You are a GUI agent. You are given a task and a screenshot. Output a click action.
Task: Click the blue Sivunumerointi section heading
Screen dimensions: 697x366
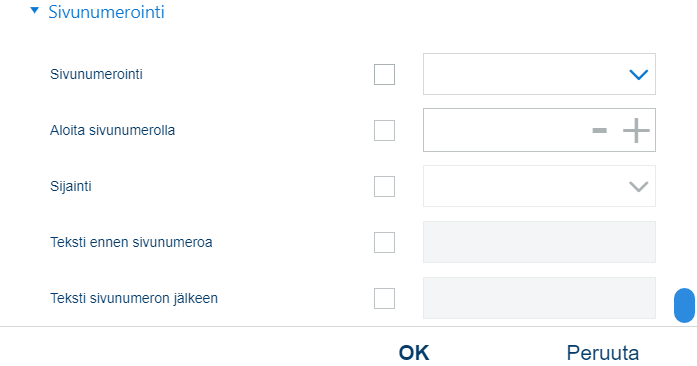(106, 12)
